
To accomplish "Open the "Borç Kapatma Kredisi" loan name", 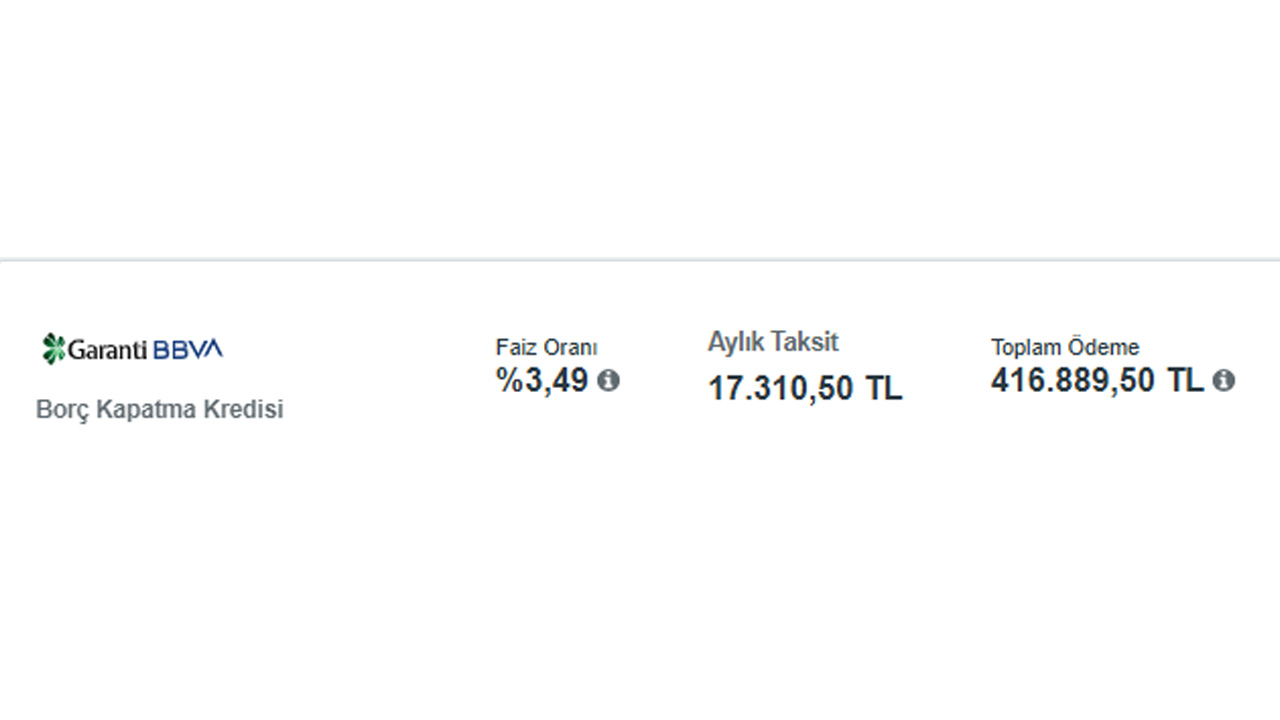I will pyautogui.click(x=160, y=410).
